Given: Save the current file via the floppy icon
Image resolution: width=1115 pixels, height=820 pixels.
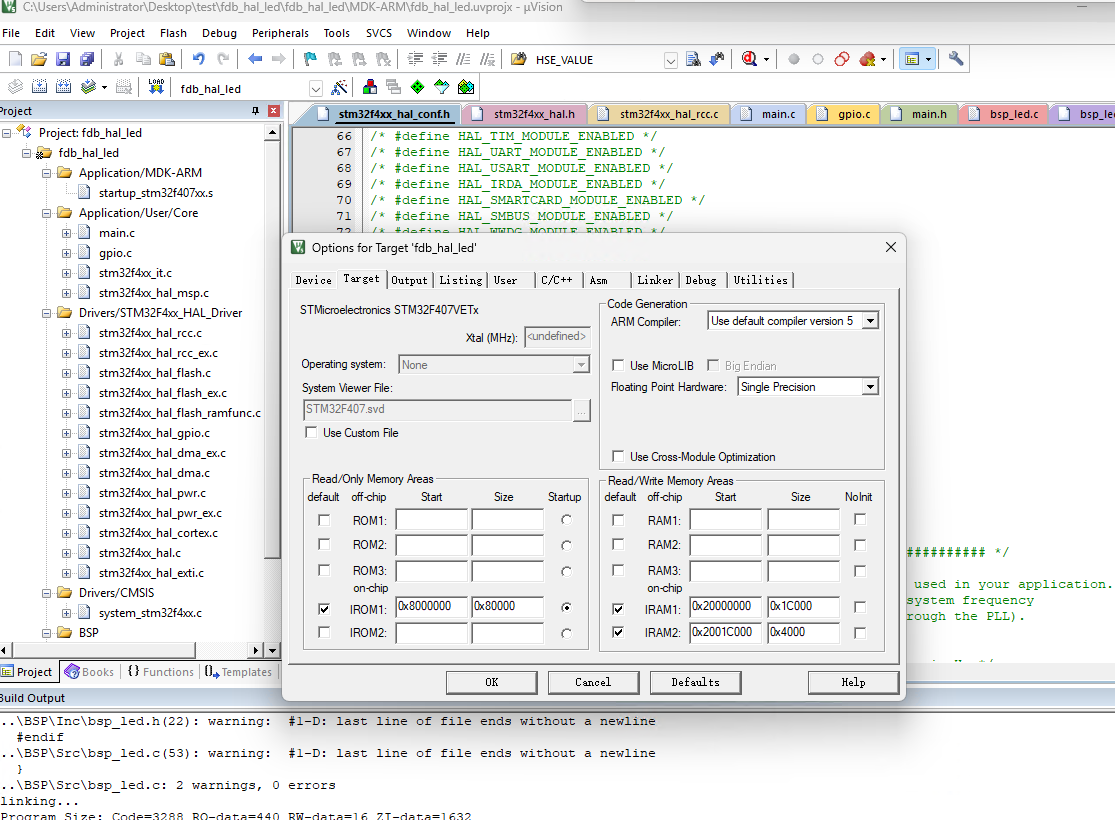Looking at the screenshot, I should tap(63, 60).
